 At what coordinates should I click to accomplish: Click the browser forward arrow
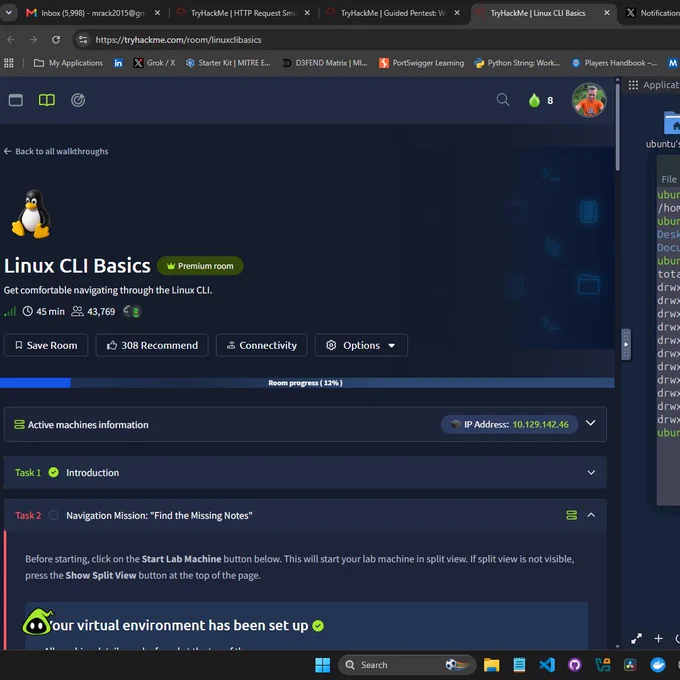click(x=33, y=40)
